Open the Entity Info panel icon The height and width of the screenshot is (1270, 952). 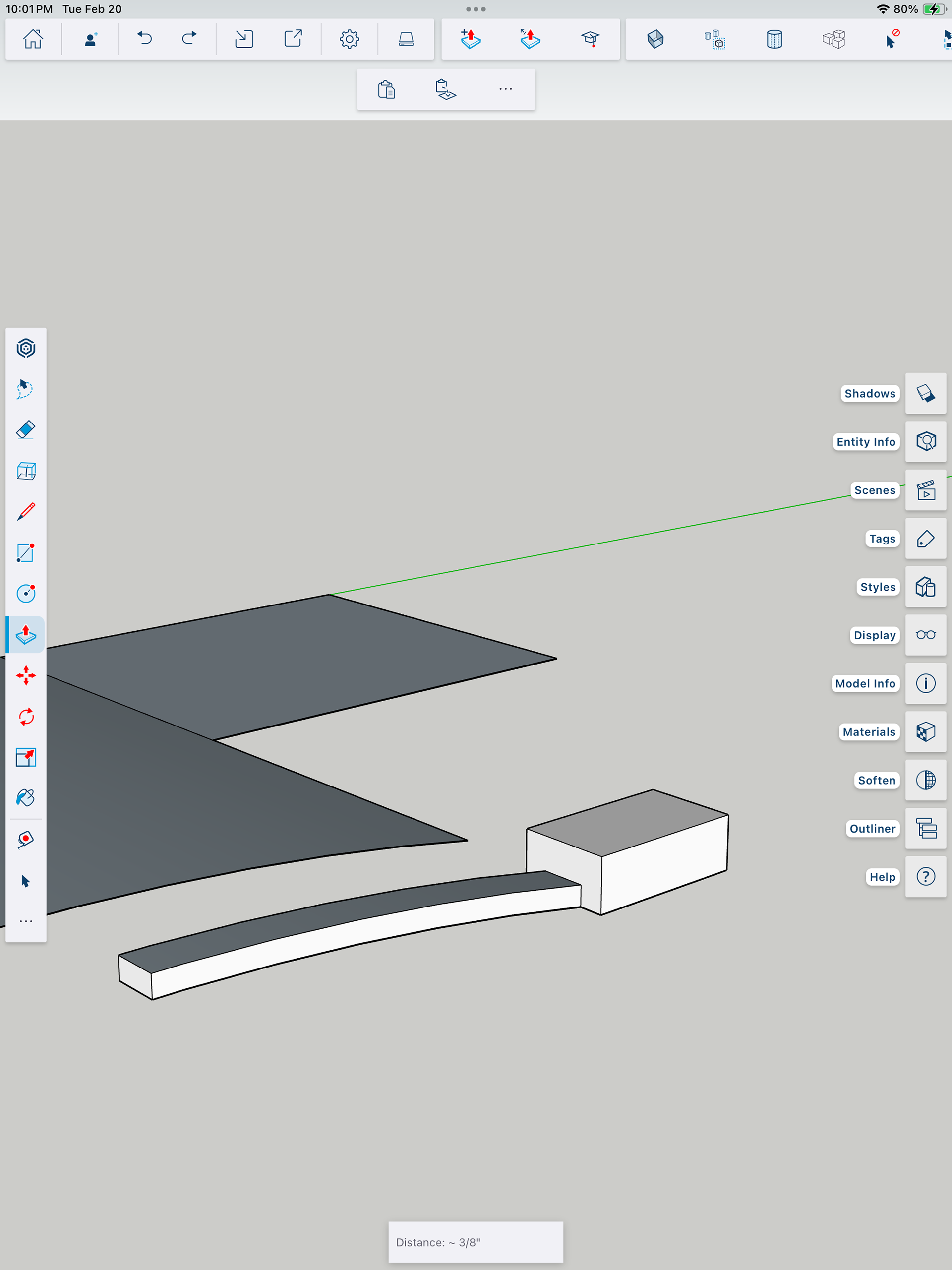pyautogui.click(x=926, y=441)
